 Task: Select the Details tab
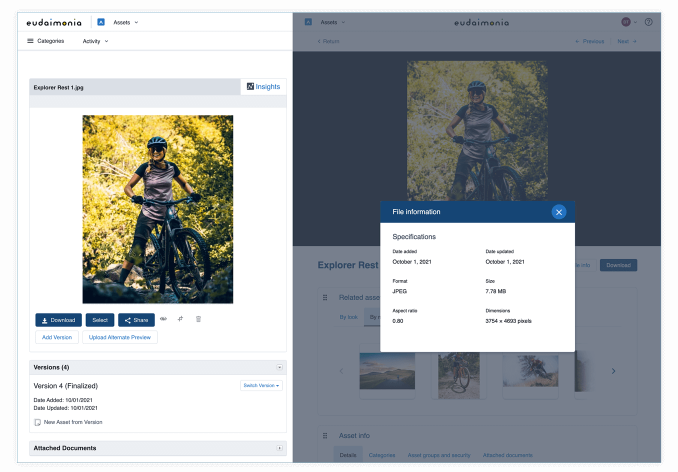(348, 455)
